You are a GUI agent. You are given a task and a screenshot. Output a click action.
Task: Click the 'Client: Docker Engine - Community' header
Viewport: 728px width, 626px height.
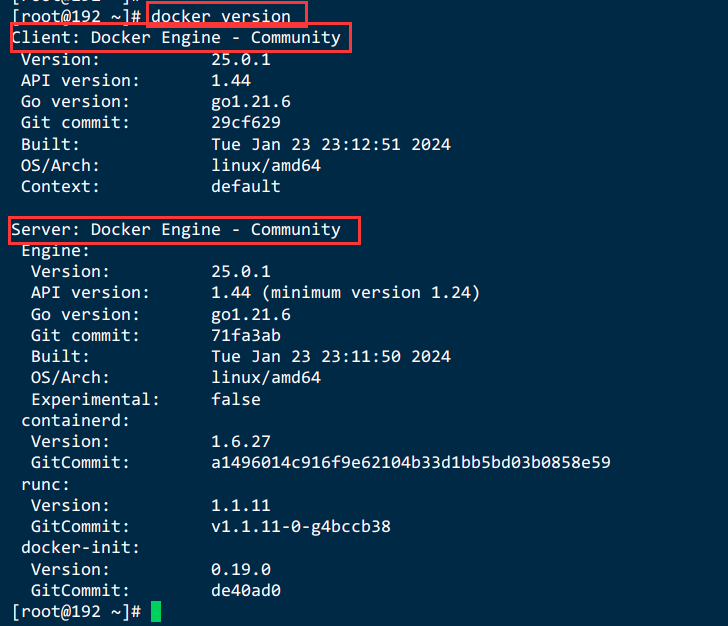(x=176, y=38)
